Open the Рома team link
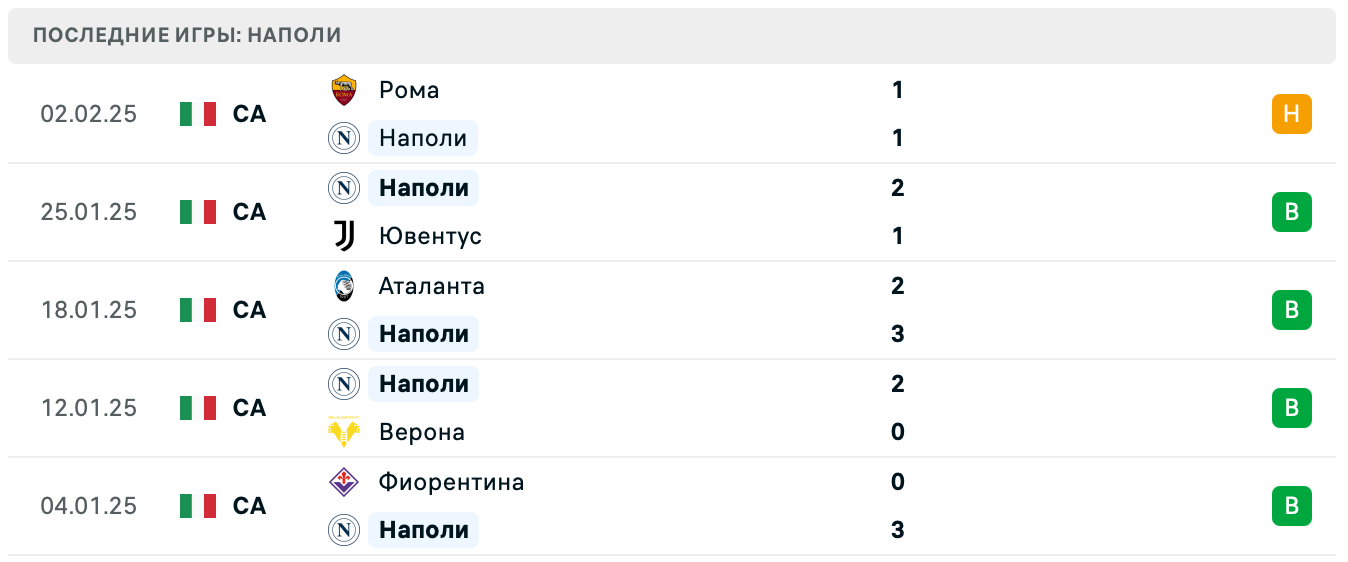1348x562 pixels. [409, 90]
